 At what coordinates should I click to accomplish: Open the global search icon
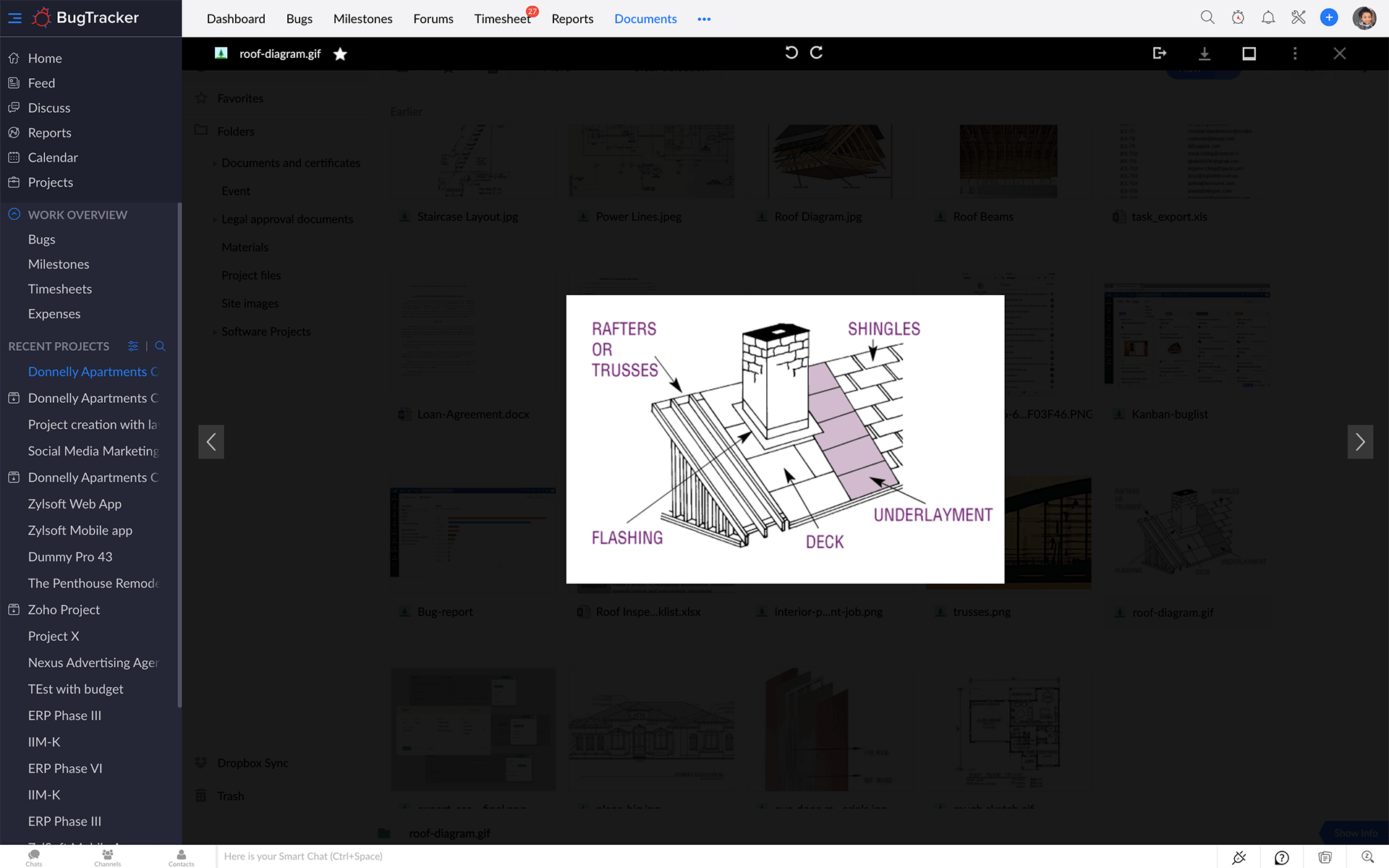(x=1207, y=17)
